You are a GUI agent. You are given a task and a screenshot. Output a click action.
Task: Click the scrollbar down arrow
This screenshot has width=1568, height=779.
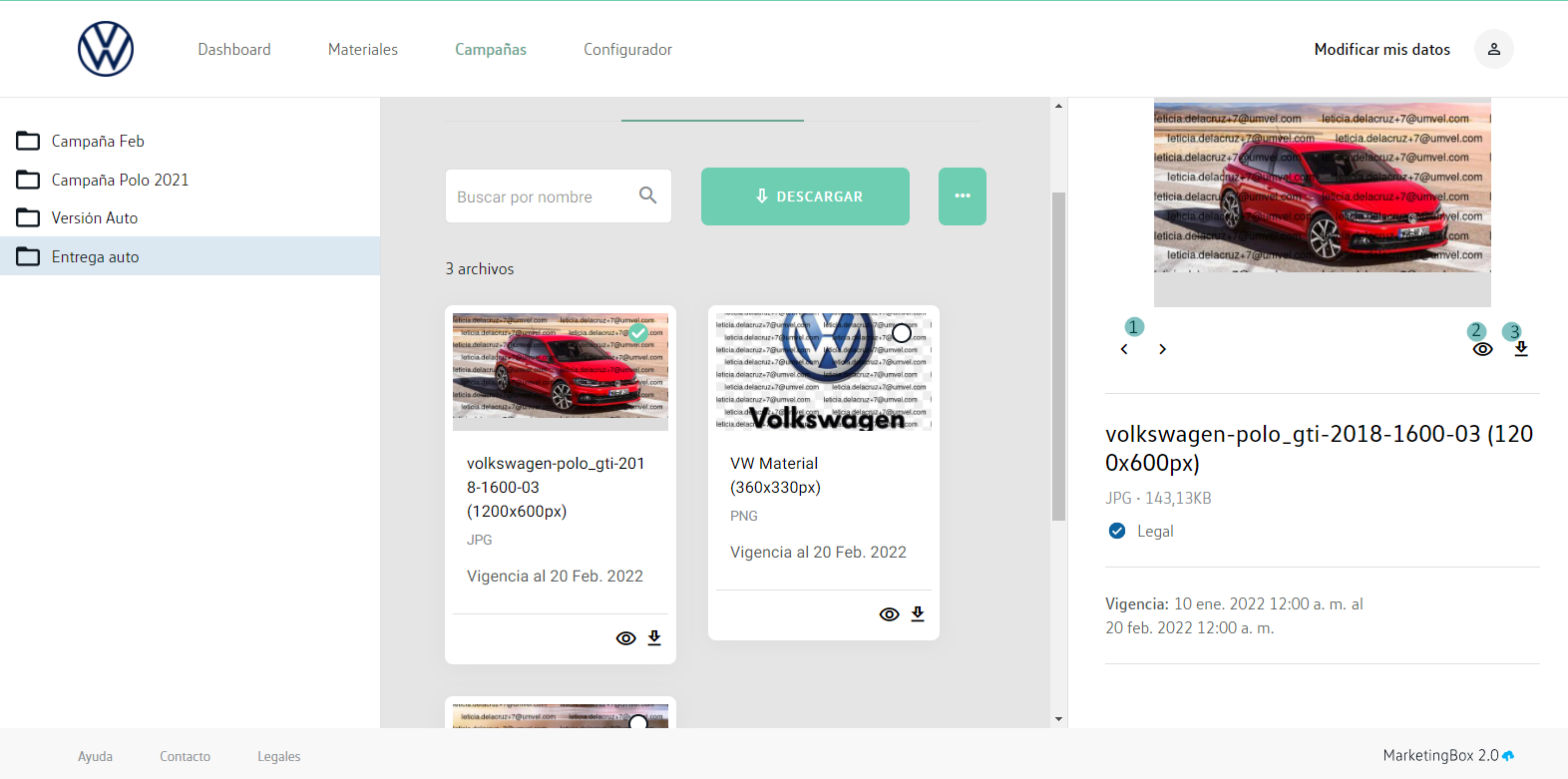click(1058, 719)
